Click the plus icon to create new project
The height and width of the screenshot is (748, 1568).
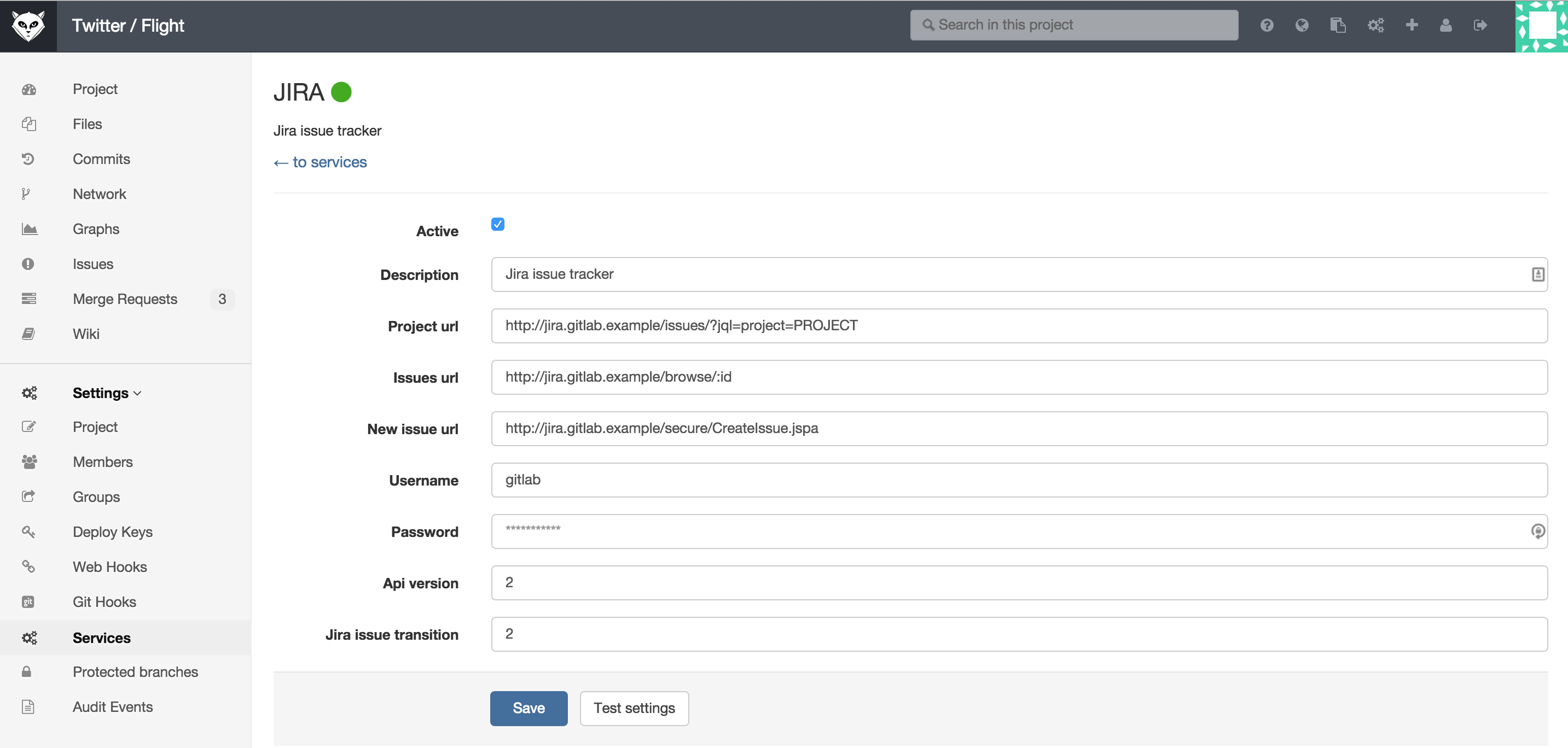click(1412, 25)
